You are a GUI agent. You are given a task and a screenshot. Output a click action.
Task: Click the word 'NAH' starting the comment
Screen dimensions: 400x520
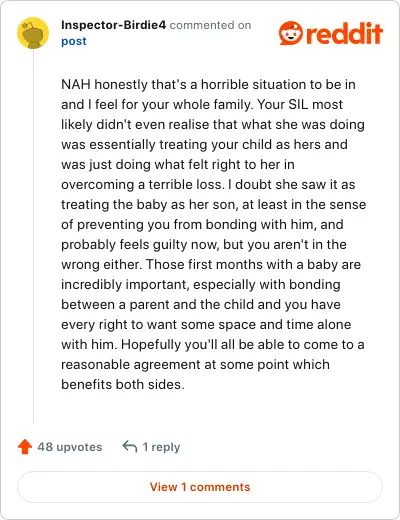[76, 84]
